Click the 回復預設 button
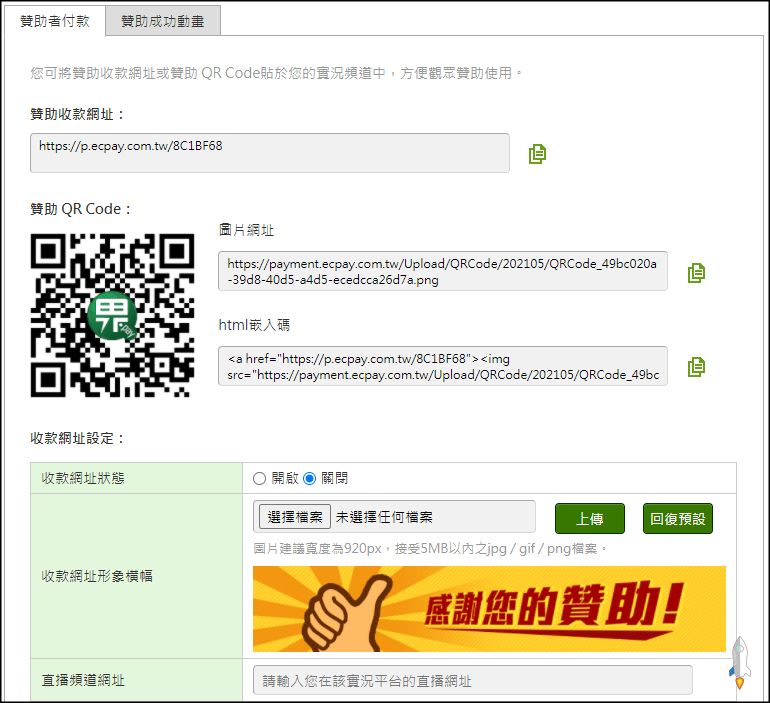This screenshot has height=703, width=770. (x=678, y=518)
